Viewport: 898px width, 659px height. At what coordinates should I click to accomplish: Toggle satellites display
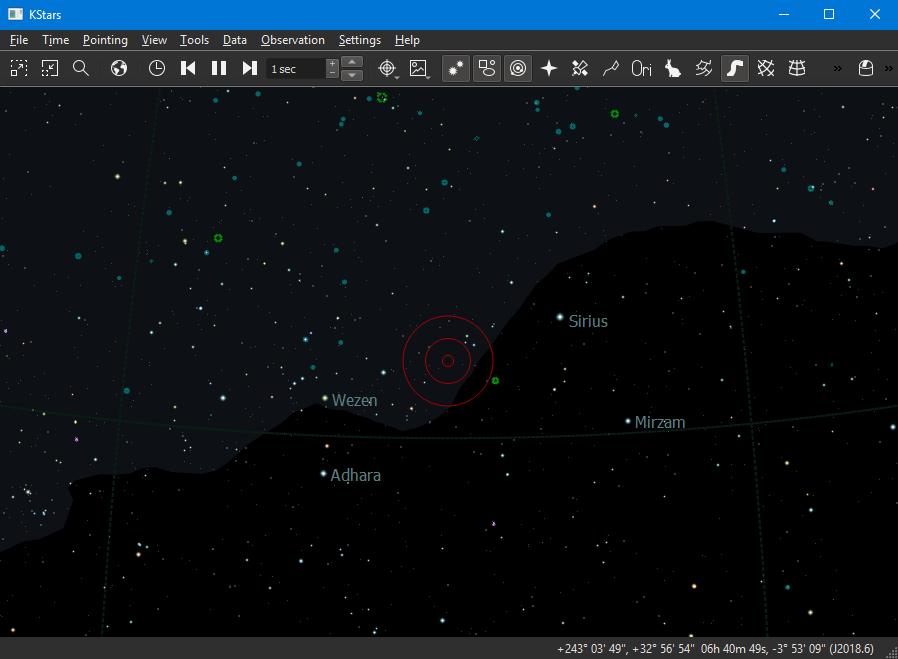pos(580,69)
